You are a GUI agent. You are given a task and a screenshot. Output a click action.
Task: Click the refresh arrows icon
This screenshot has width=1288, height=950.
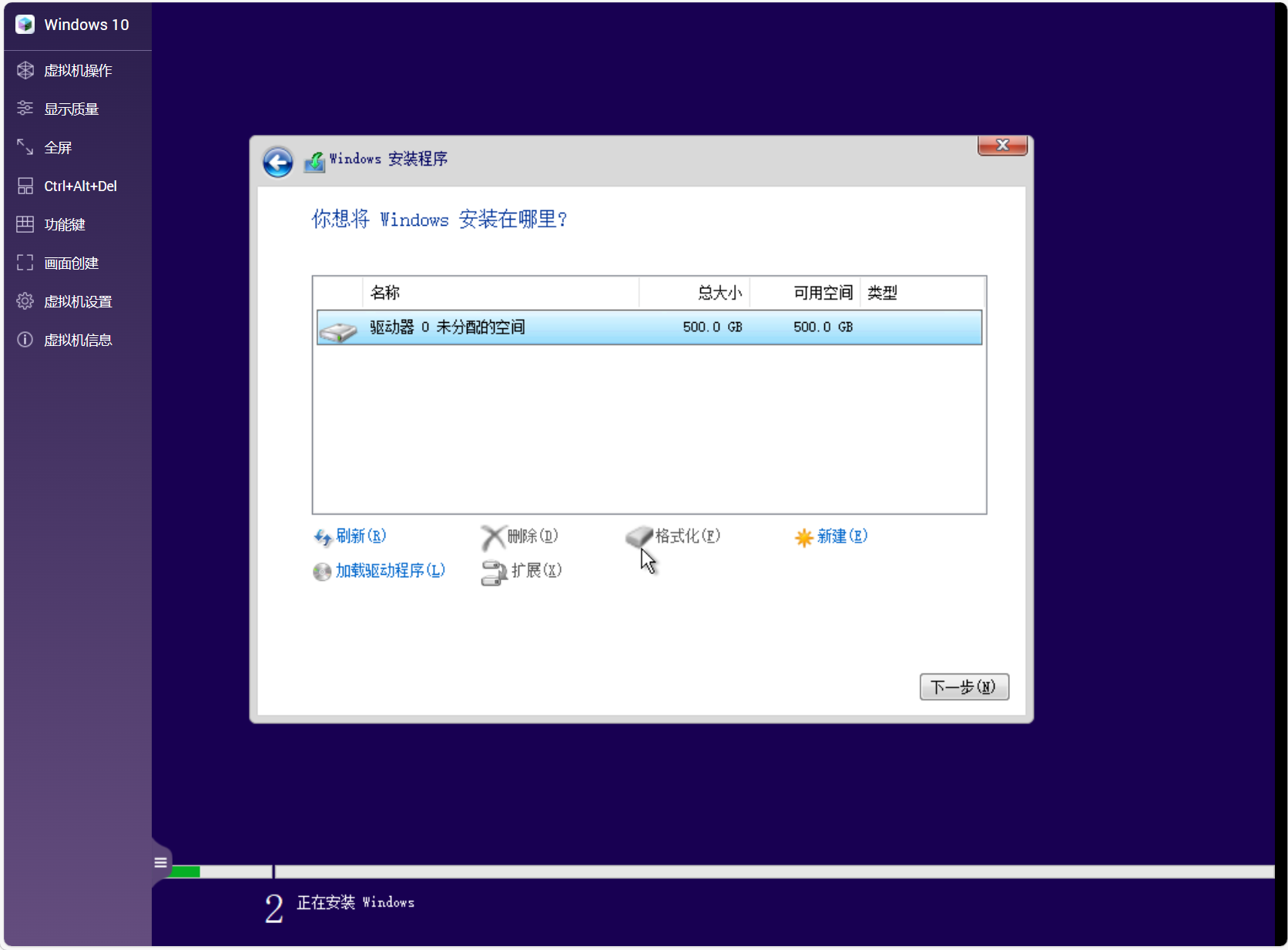click(x=323, y=537)
